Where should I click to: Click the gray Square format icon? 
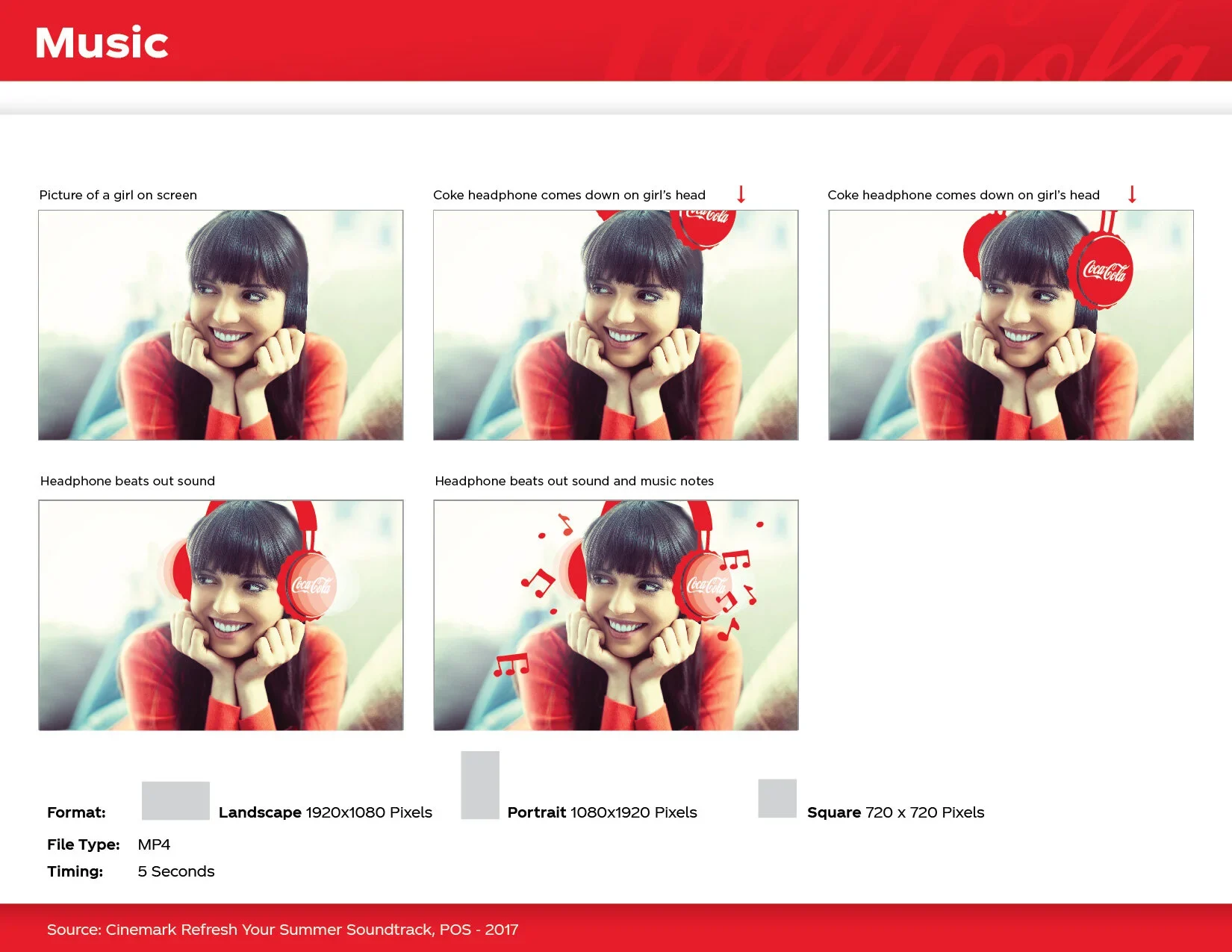(x=777, y=799)
